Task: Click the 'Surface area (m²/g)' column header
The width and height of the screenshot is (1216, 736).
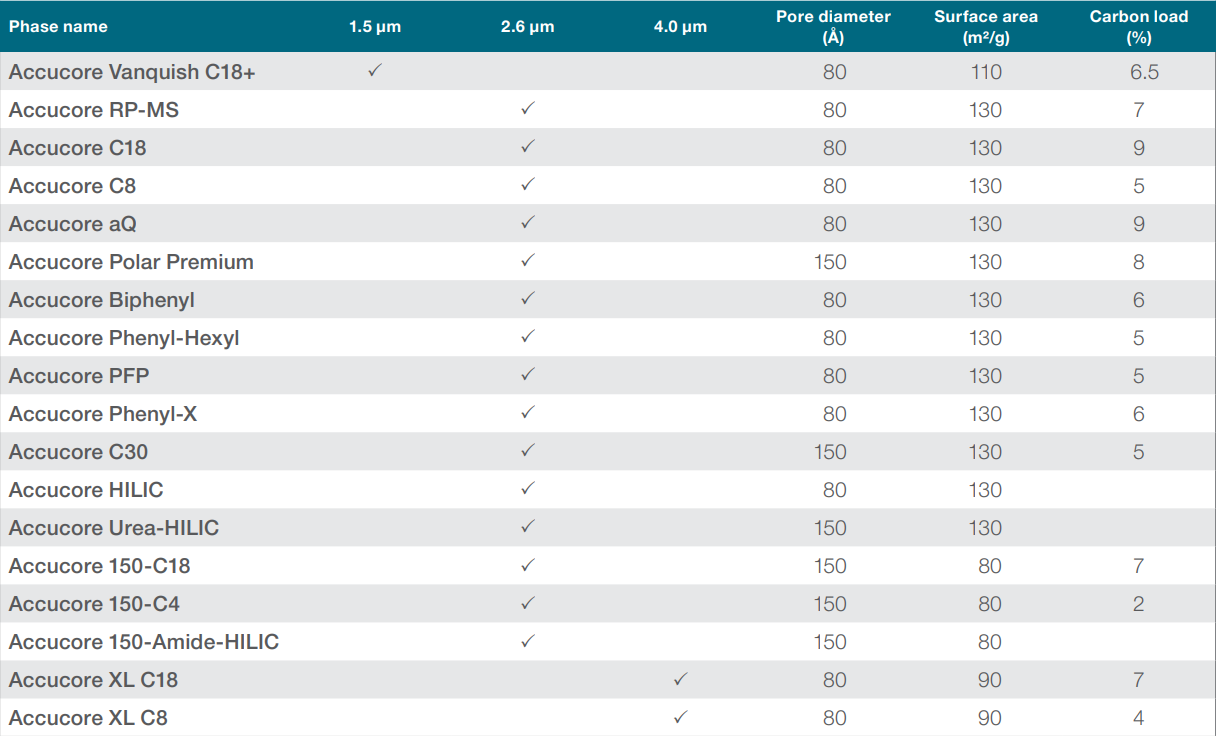Action: tap(986, 27)
